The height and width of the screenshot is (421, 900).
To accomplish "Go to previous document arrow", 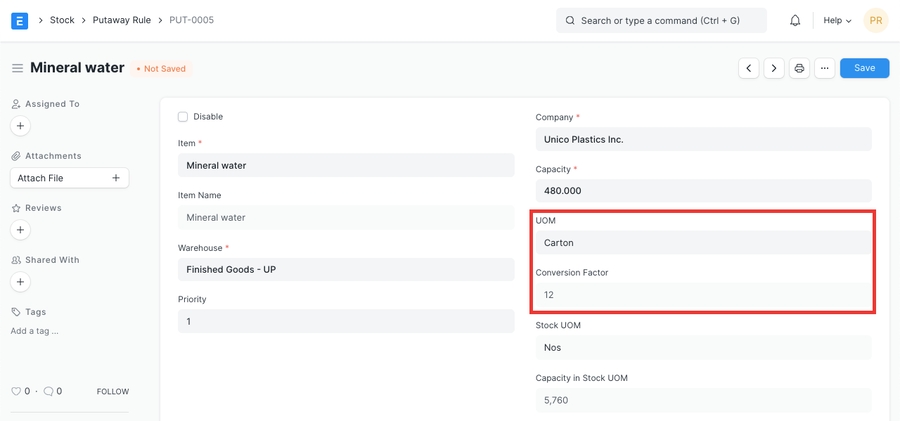I will click(x=748, y=68).
